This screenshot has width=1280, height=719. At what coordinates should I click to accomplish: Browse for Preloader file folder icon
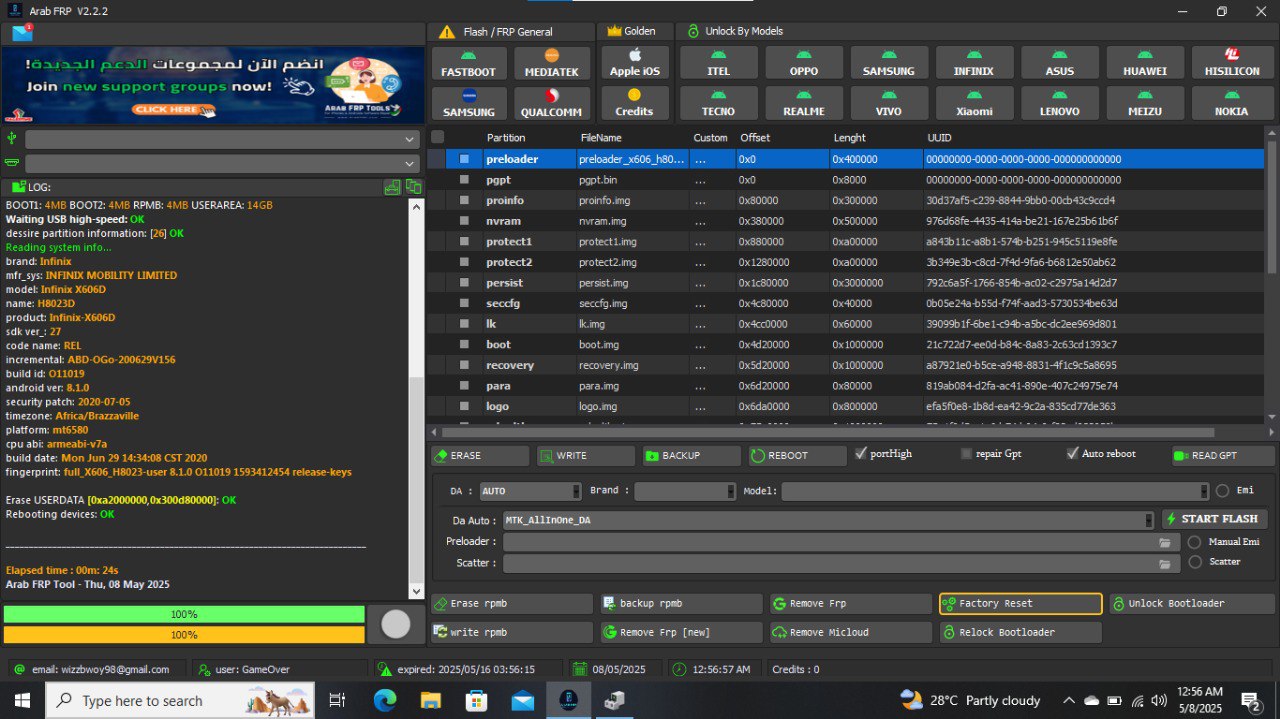click(1165, 542)
